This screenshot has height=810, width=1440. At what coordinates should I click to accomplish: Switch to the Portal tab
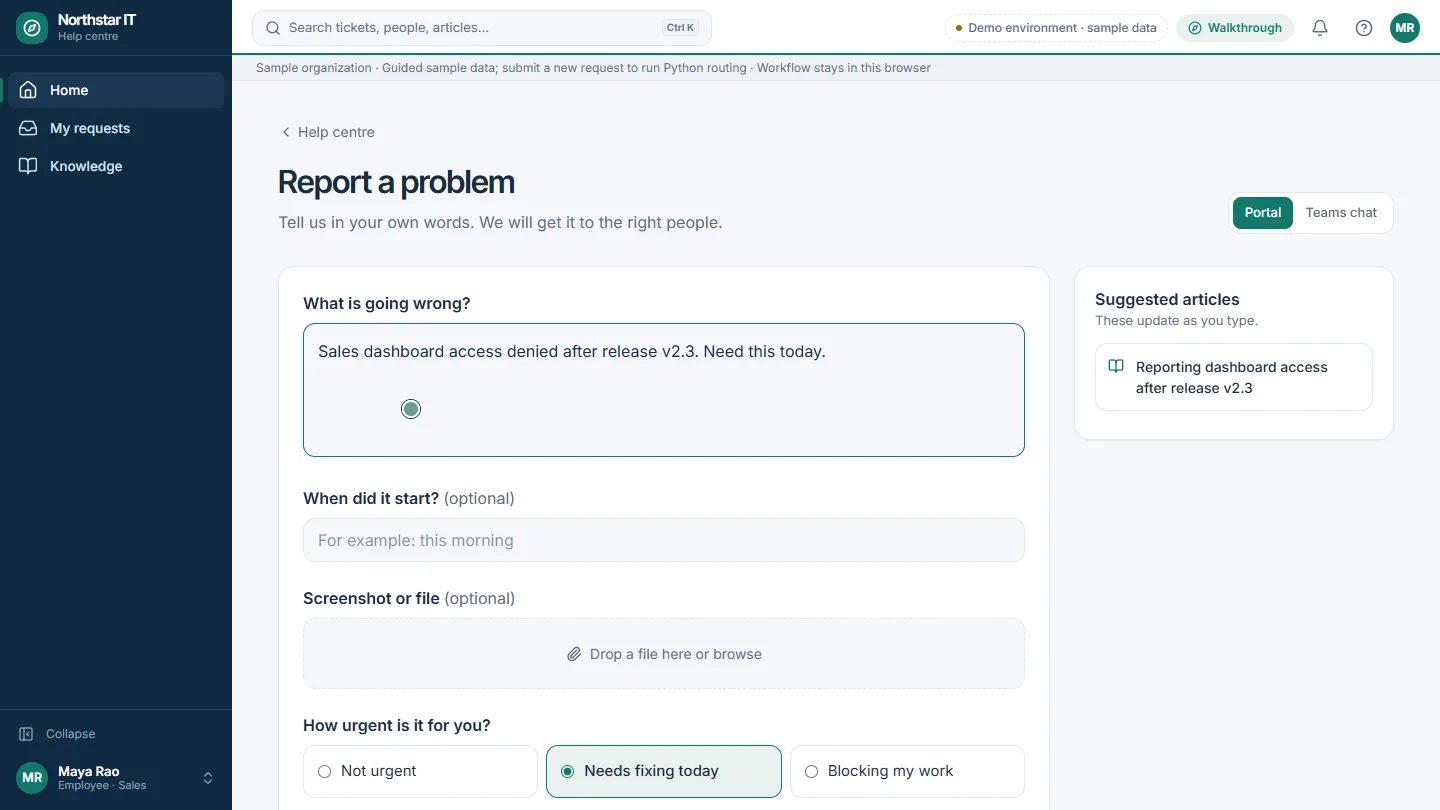[x=1263, y=213]
